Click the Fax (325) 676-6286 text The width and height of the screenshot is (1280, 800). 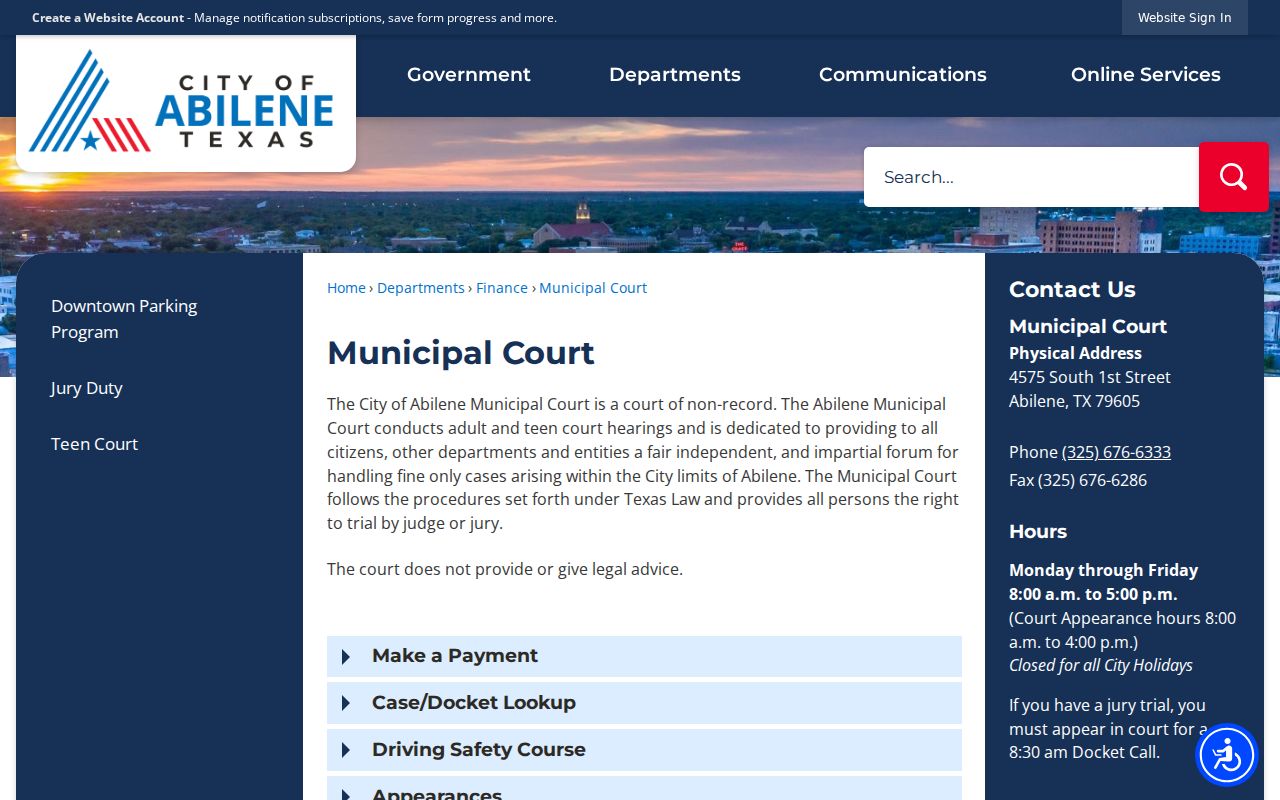tap(1078, 480)
